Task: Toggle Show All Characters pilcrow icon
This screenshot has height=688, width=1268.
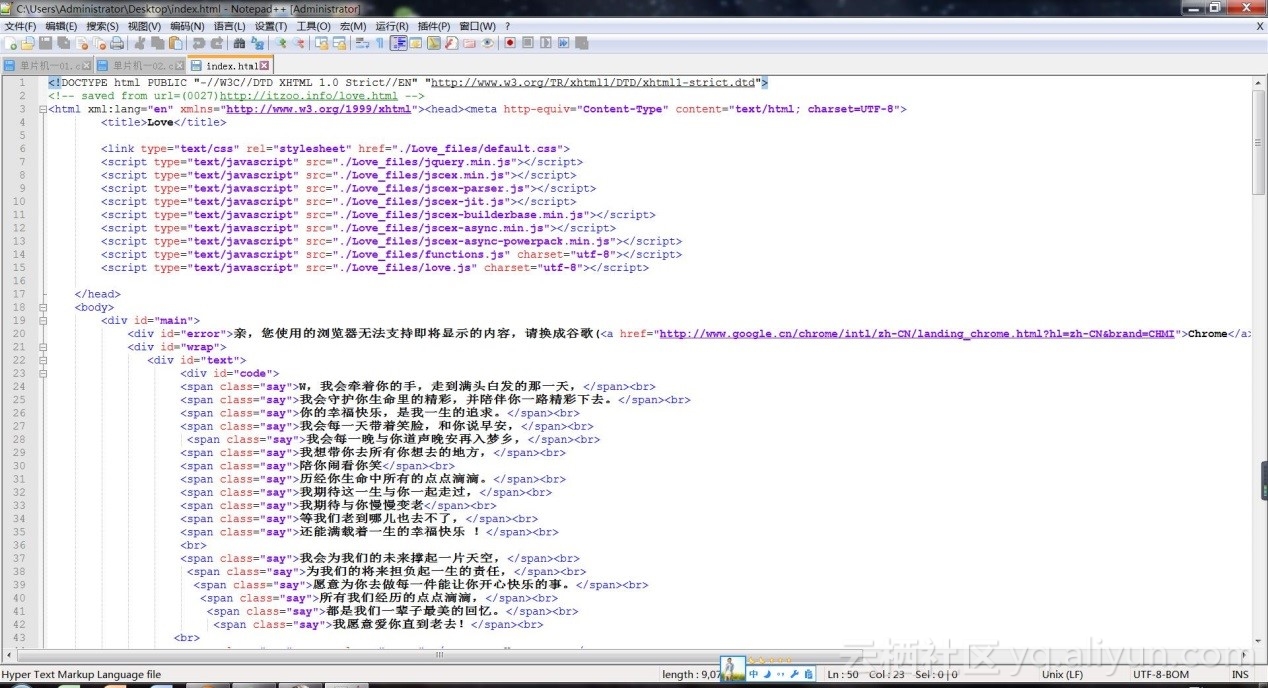Action: tap(379, 44)
